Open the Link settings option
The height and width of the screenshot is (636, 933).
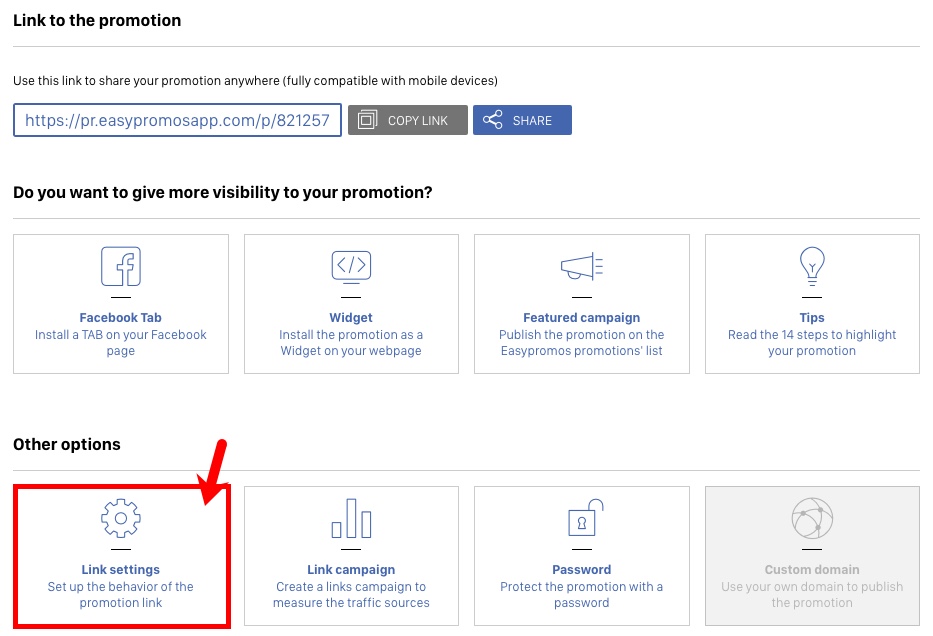[120, 556]
